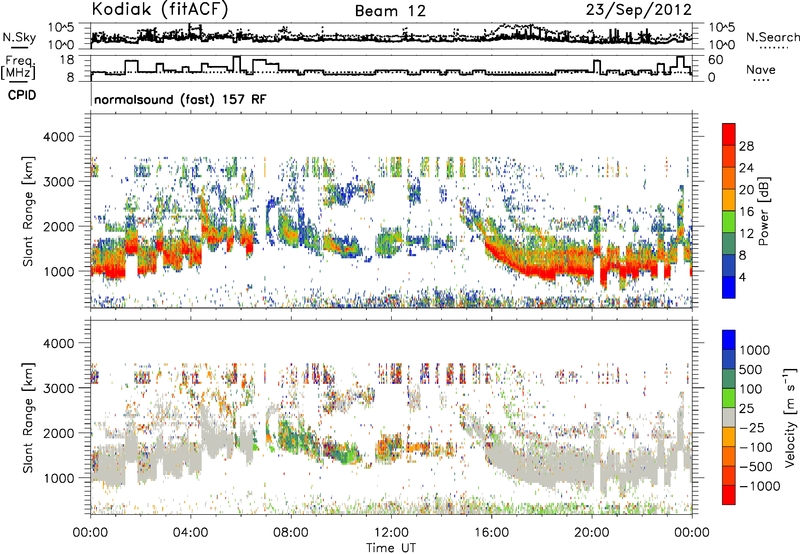The width and height of the screenshot is (800, 554).
Task: Click the '20:00' time tick label
Action: click(591, 533)
